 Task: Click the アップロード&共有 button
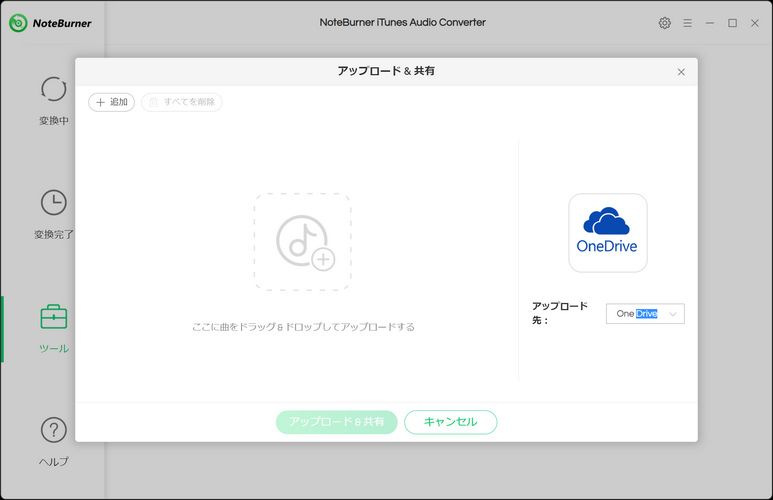pos(336,422)
